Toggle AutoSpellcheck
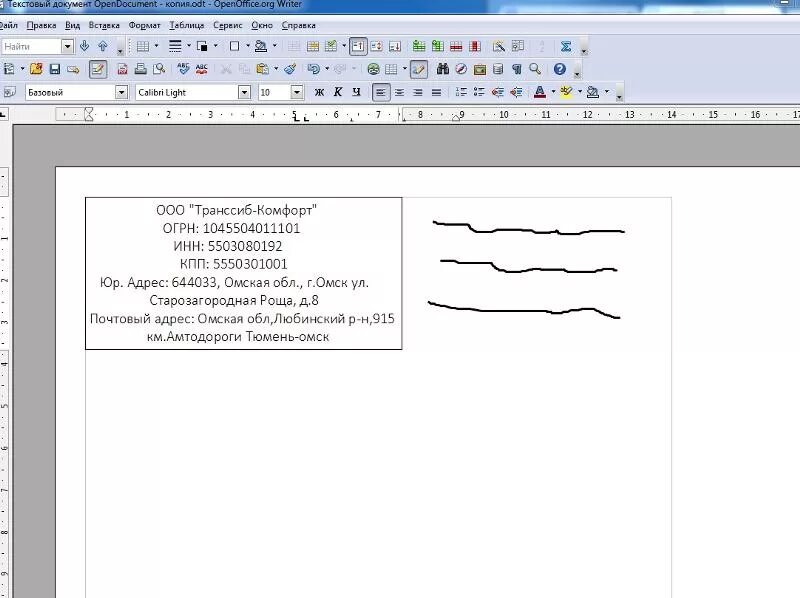 [x=202, y=69]
